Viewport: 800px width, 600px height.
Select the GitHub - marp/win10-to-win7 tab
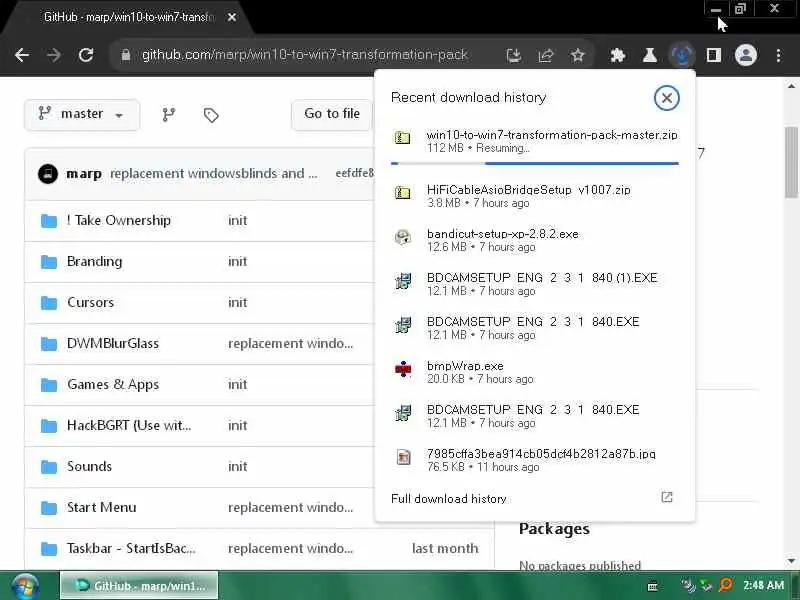coord(129,17)
